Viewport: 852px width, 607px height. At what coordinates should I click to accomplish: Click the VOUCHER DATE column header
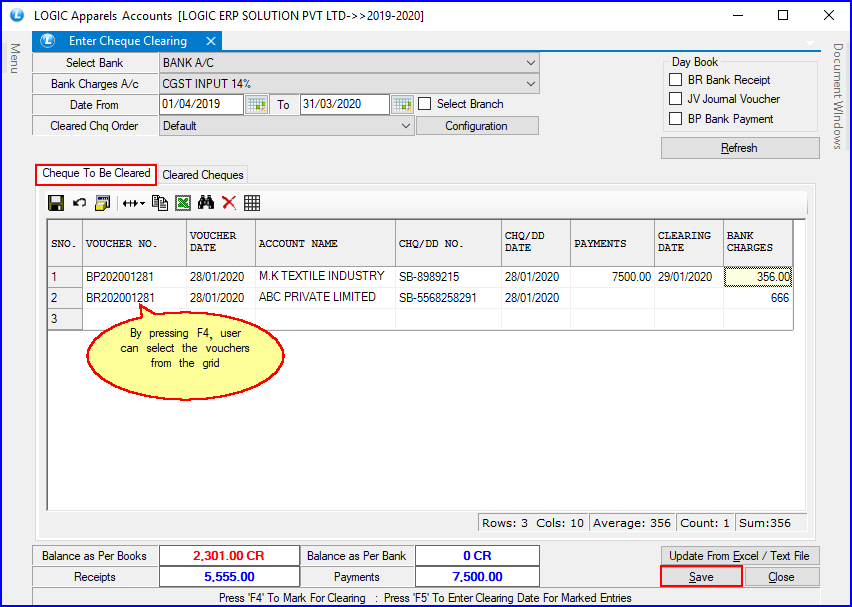tap(221, 242)
